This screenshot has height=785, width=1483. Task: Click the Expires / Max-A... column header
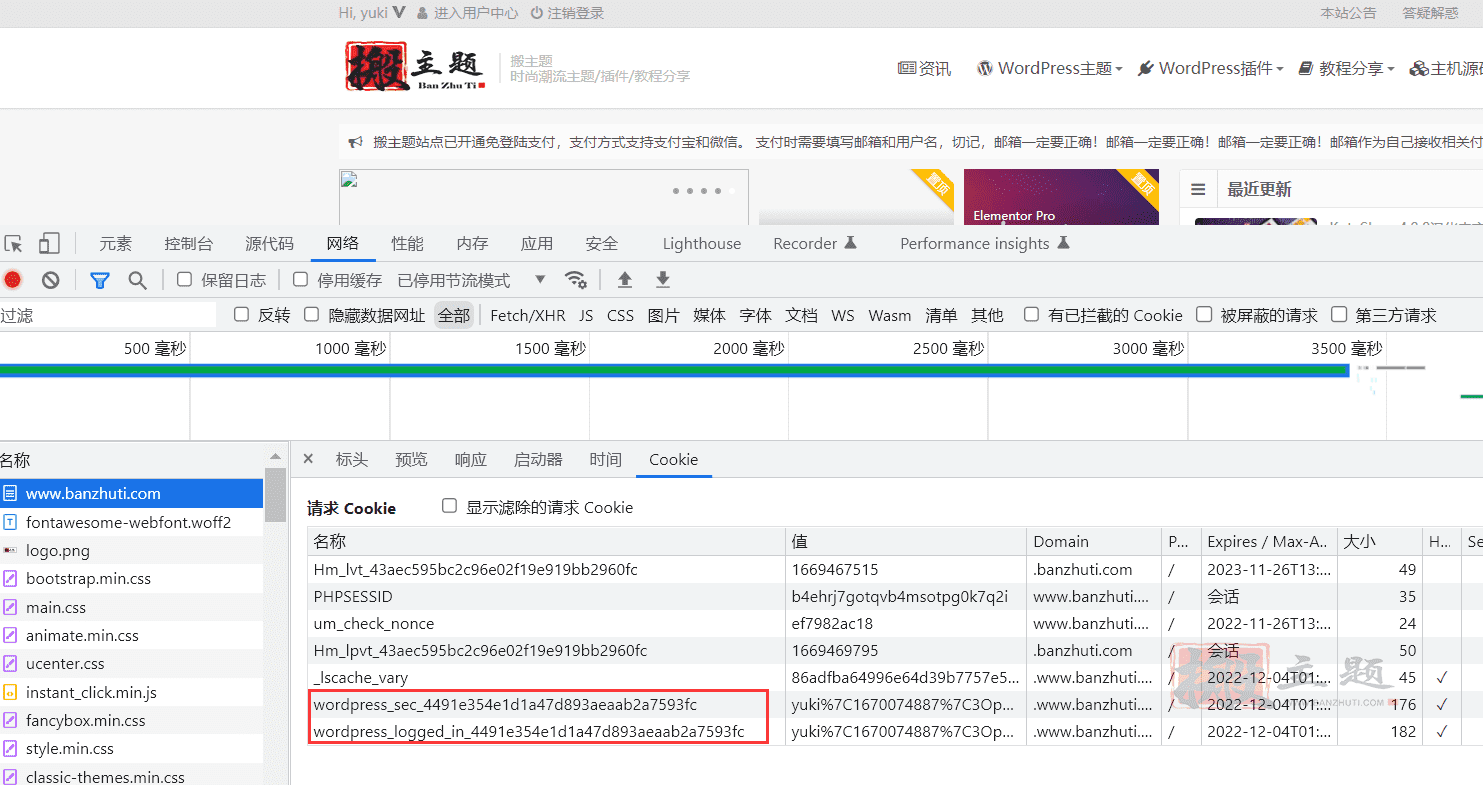(x=1268, y=541)
